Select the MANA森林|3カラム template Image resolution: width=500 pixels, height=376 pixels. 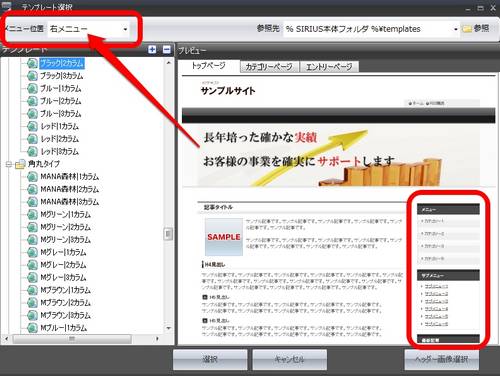[70, 202]
